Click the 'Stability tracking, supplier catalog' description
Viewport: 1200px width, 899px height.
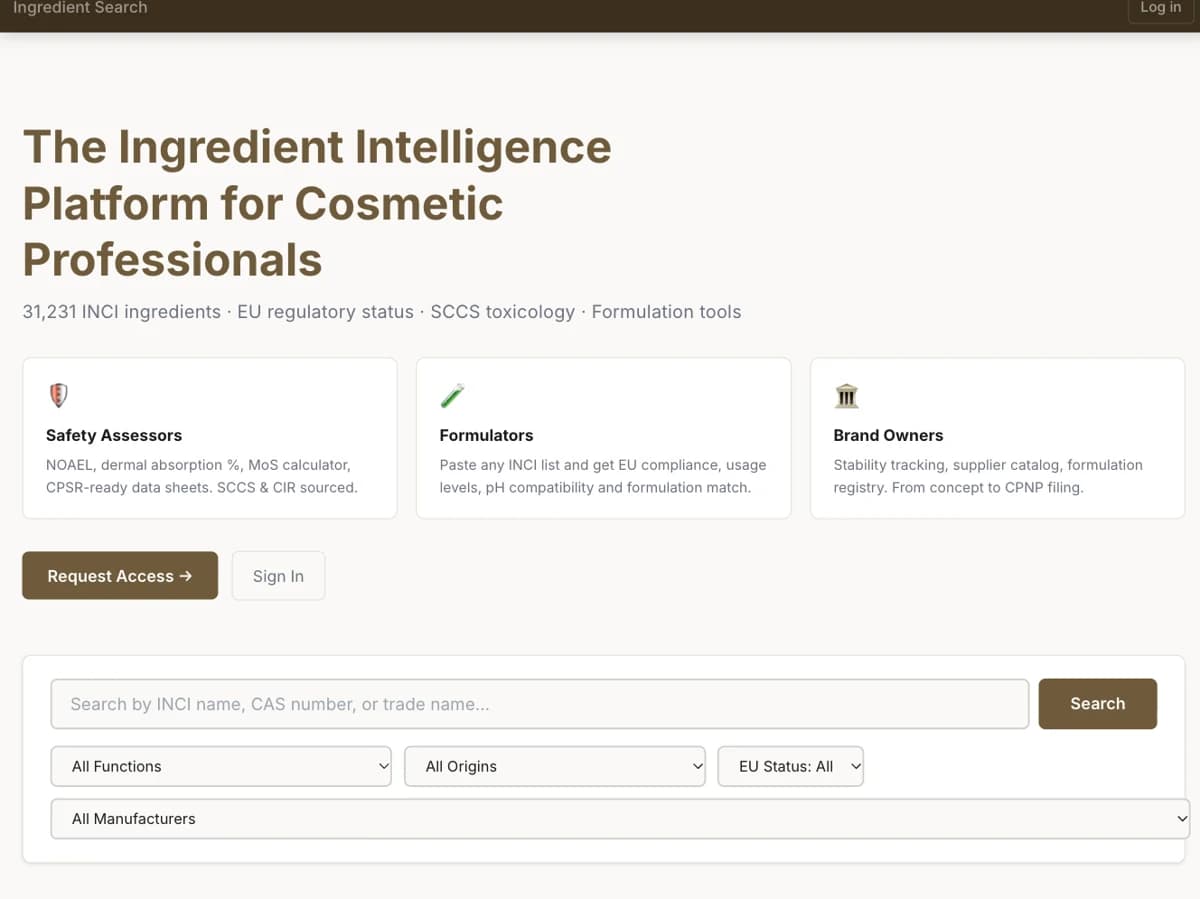coord(988,476)
